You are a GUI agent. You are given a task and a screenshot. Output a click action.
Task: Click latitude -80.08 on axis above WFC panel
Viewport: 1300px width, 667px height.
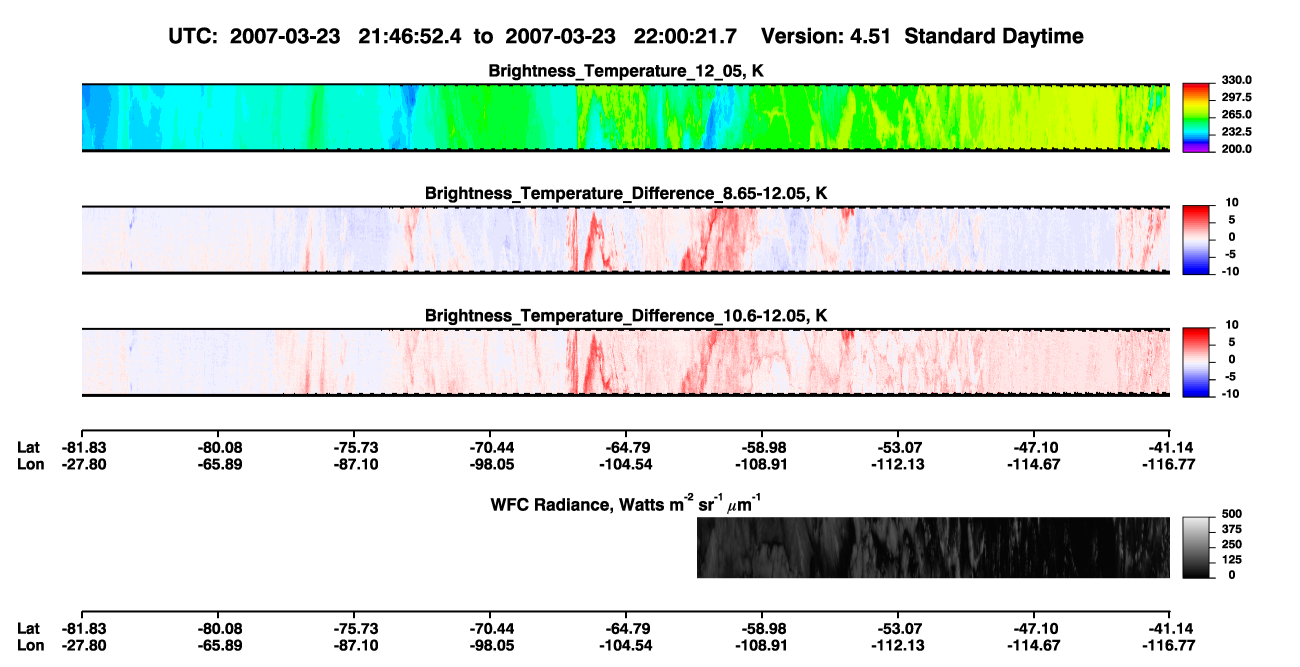(218, 447)
